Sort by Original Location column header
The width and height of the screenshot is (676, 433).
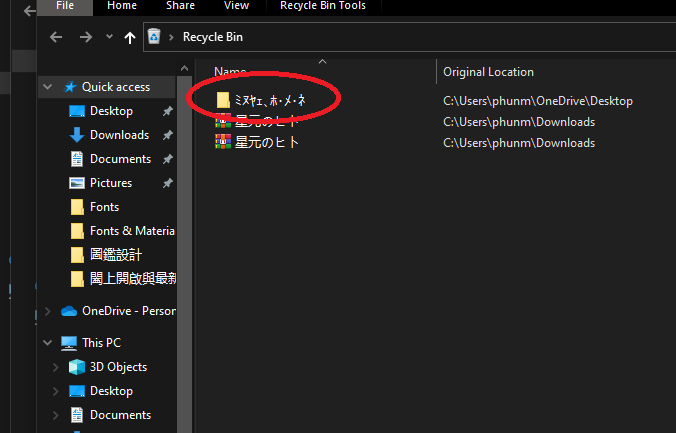[x=488, y=72]
